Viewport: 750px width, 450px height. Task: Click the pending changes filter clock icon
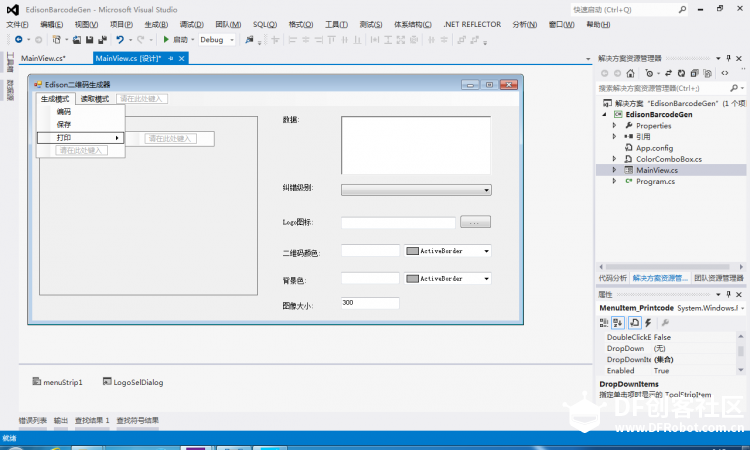[x=649, y=73]
